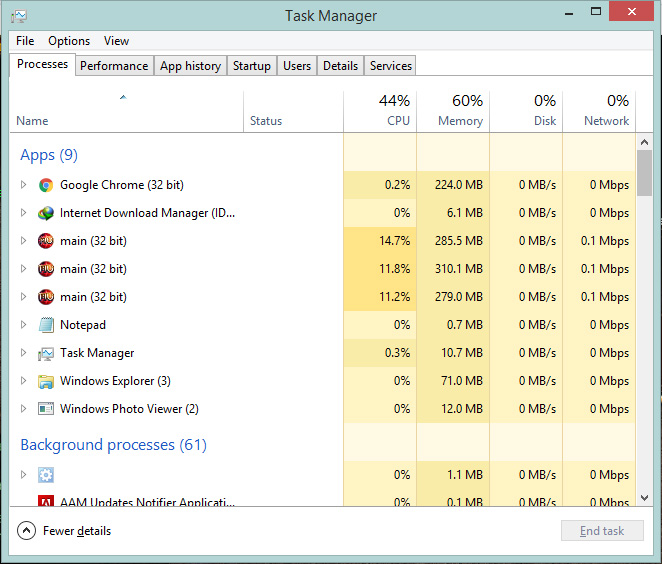Expand the Internet Download Manager group
Viewport: 662px width, 564px height.
24,213
